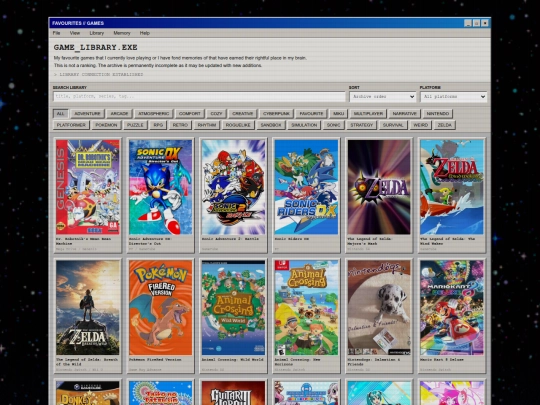Open Zelda Breath of the Wild cover

(88, 308)
